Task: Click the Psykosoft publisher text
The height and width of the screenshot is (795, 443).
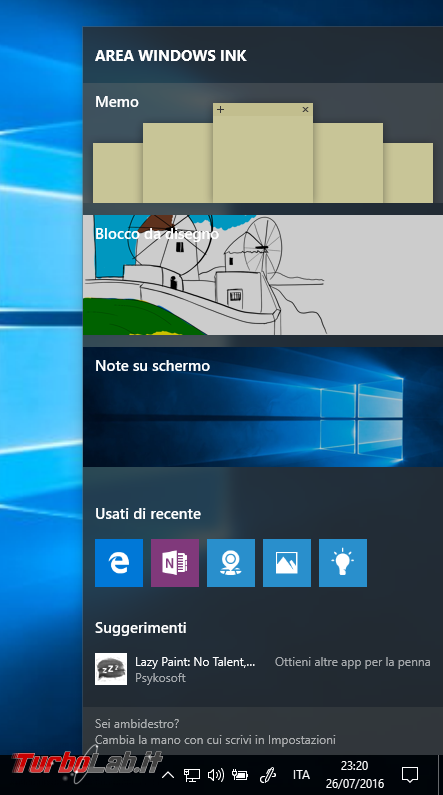Action: tap(160, 678)
